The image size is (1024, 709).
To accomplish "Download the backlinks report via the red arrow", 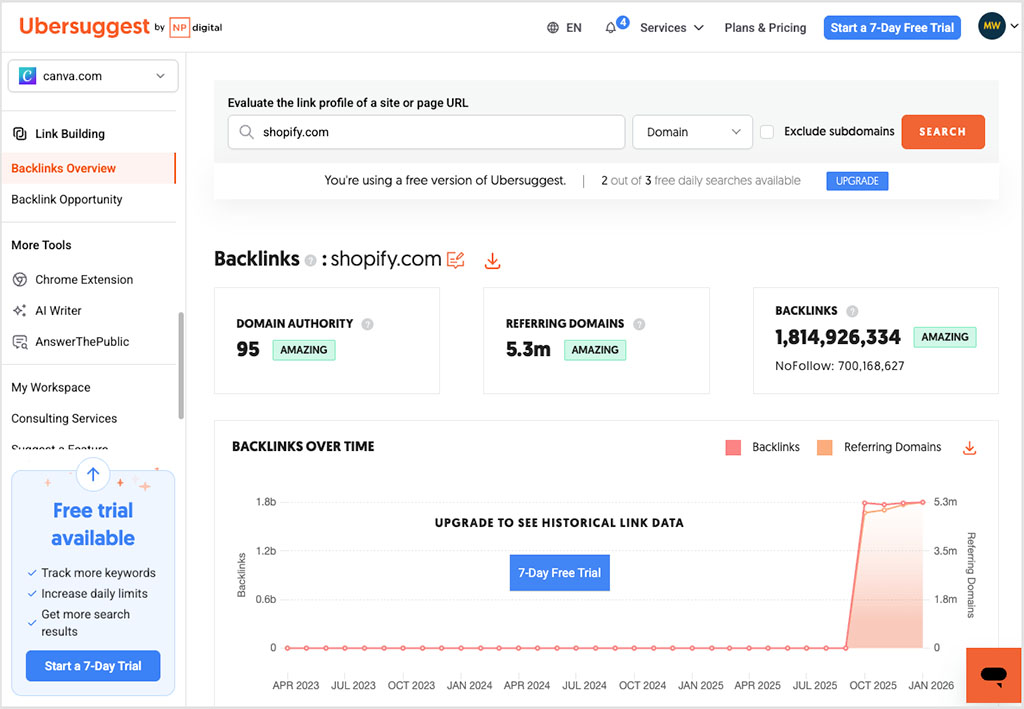I will [491, 260].
